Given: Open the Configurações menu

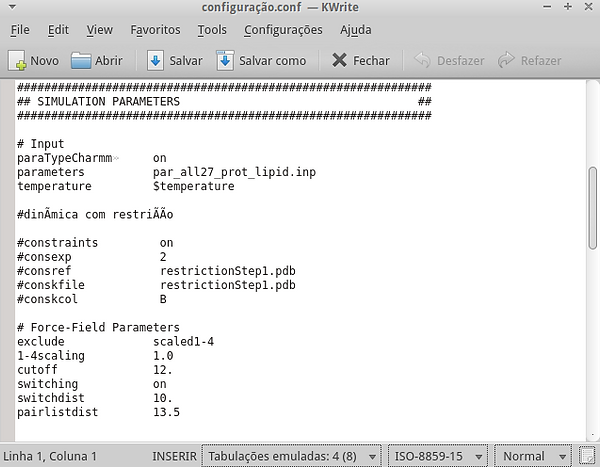Looking at the screenshot, I should pyautogui.click(x=283, y=30).
